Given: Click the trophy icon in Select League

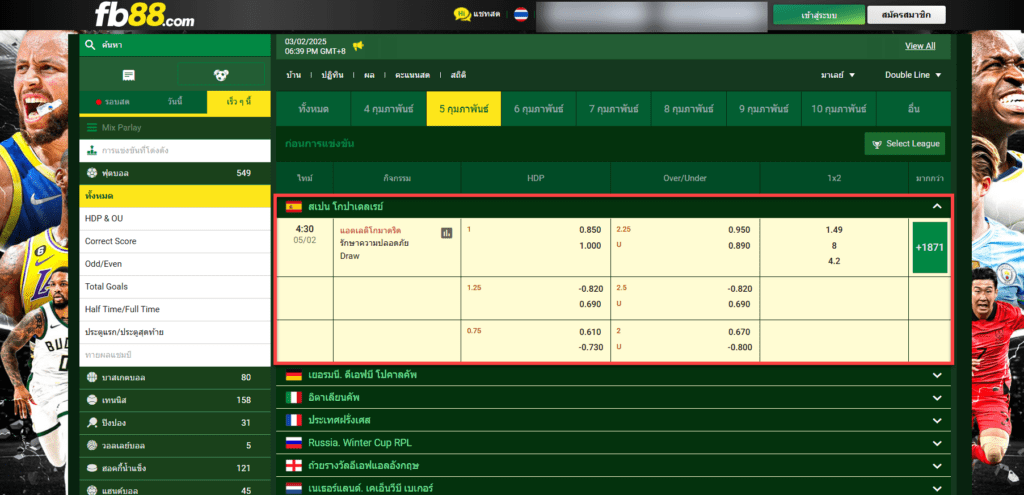Looking at the screenshot, I should pyautogui.click(x=876, y=144).
